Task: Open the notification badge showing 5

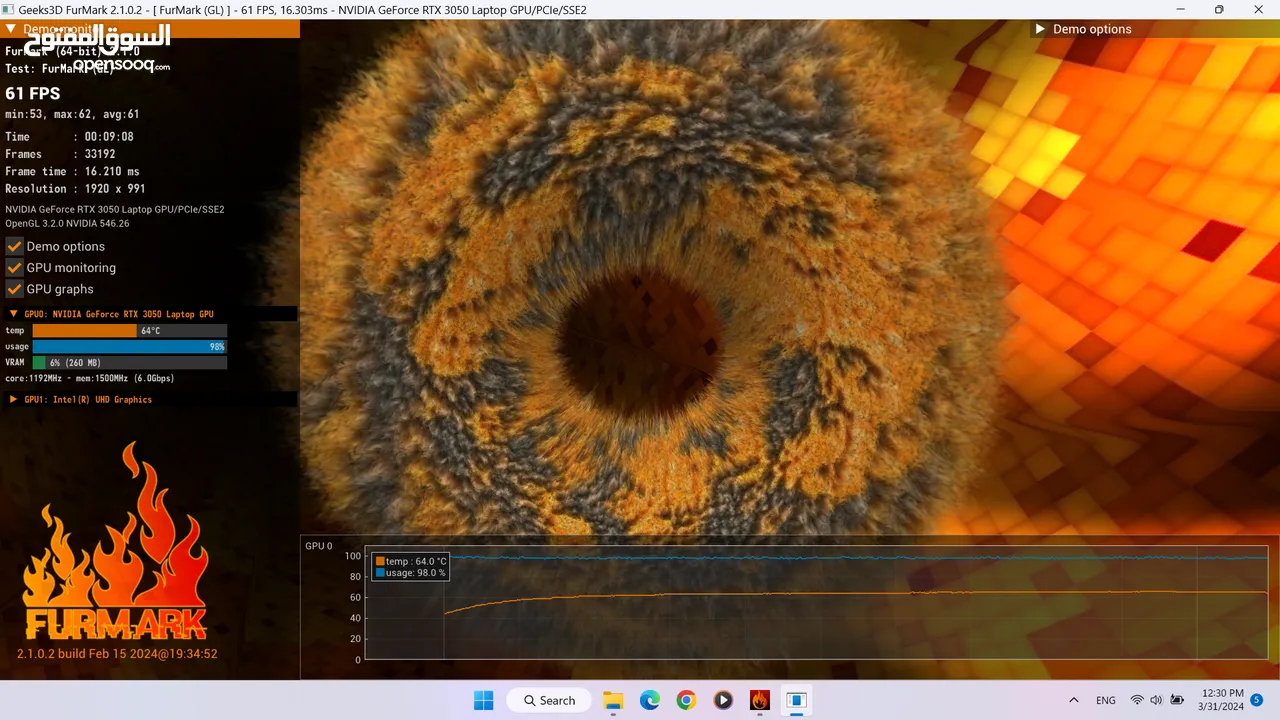Action: (1257, 699)
